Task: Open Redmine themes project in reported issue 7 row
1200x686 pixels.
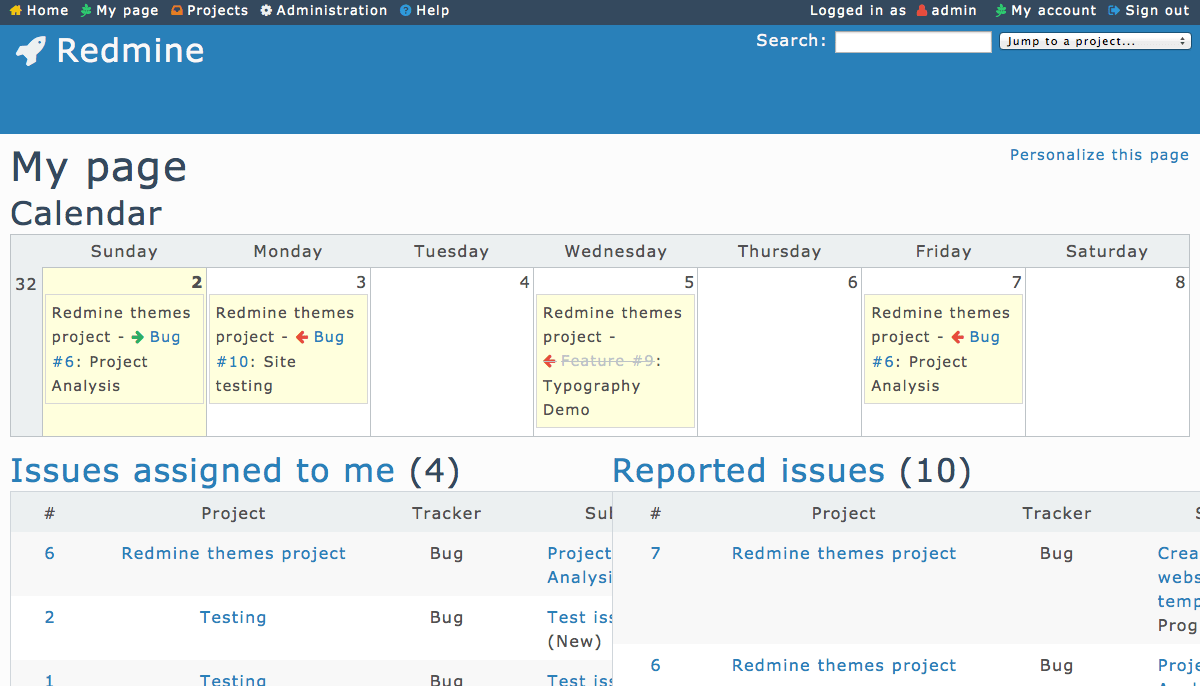Action: (x=844, y=553)
